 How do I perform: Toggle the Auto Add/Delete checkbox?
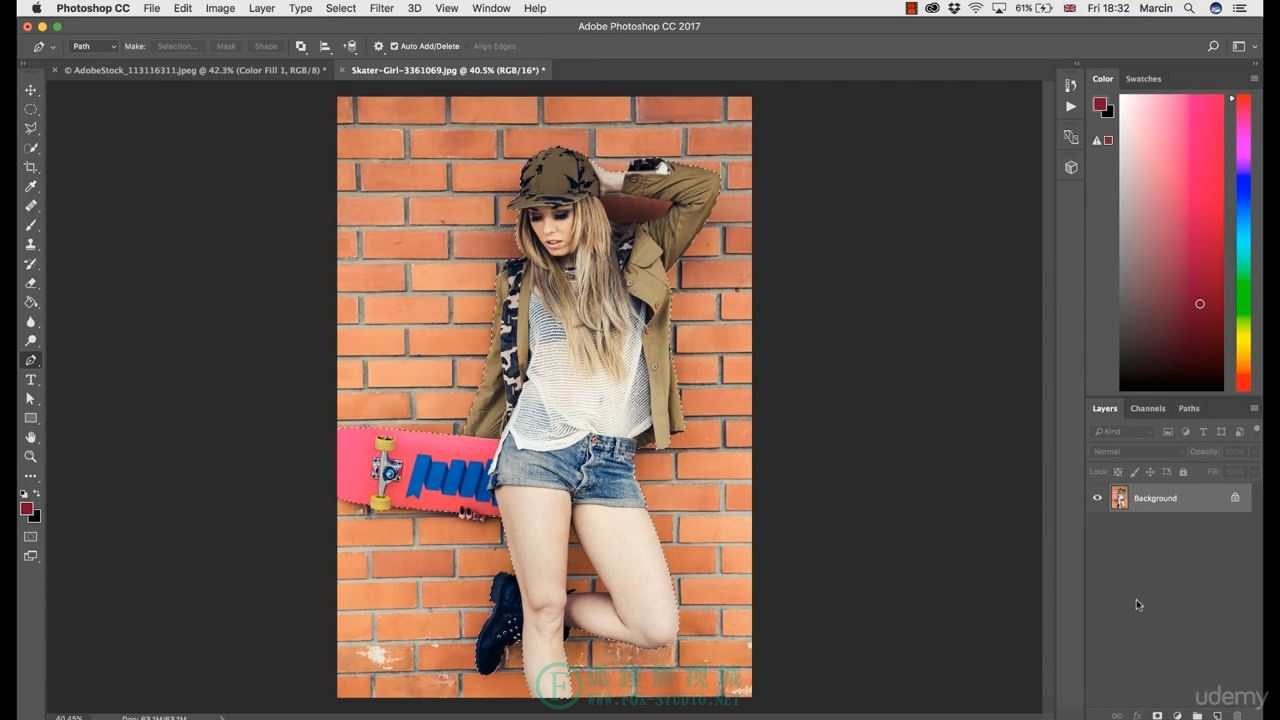pyautogui.click(x=394, y=46)
